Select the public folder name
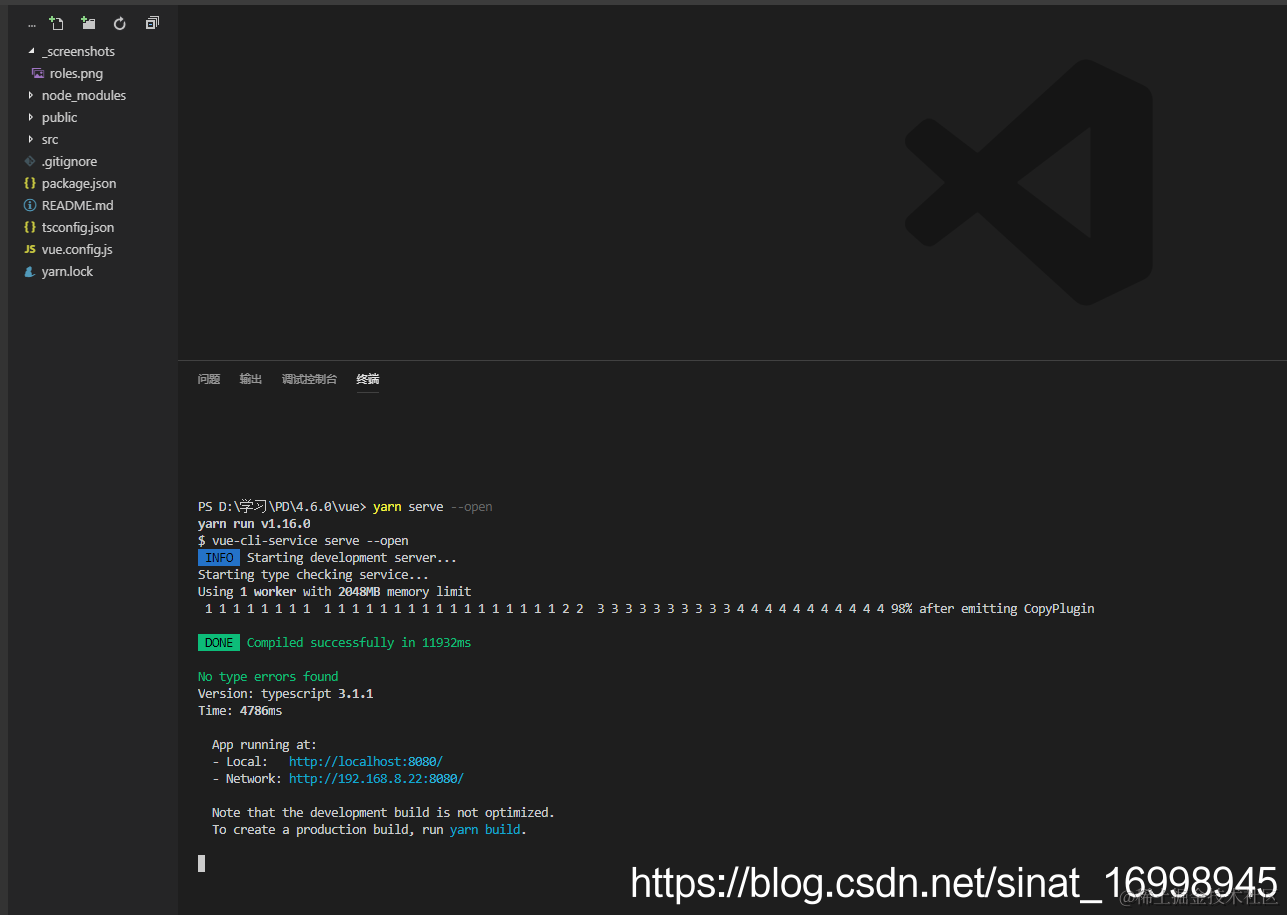Image resolution: width=1287 pixels, height=915 pixels. click(x=59, y=117)
